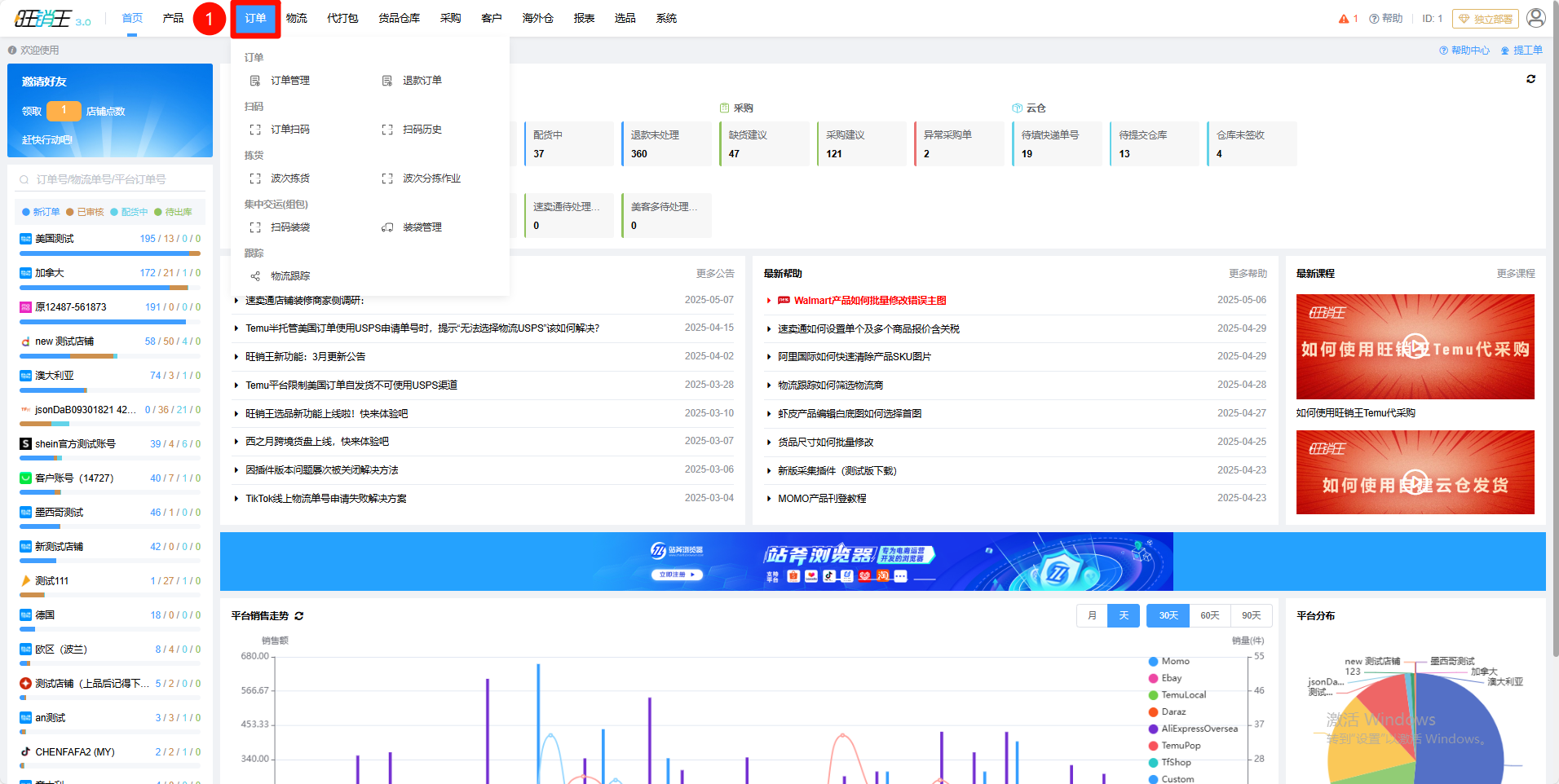Open 产品 top menu
The height and width of the screenshot is (784, 1559).
(173, 18)
